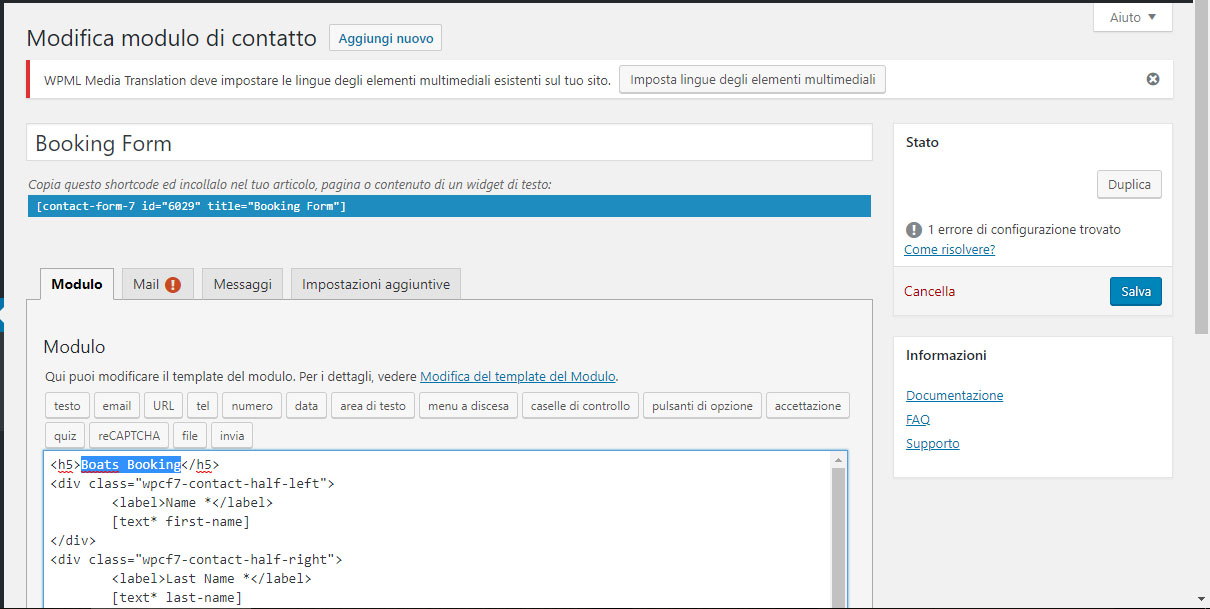Click Imposta lingue degli elementi multimediali
Viewport: 1210px width, 609px height.
(x=752, y=80)
